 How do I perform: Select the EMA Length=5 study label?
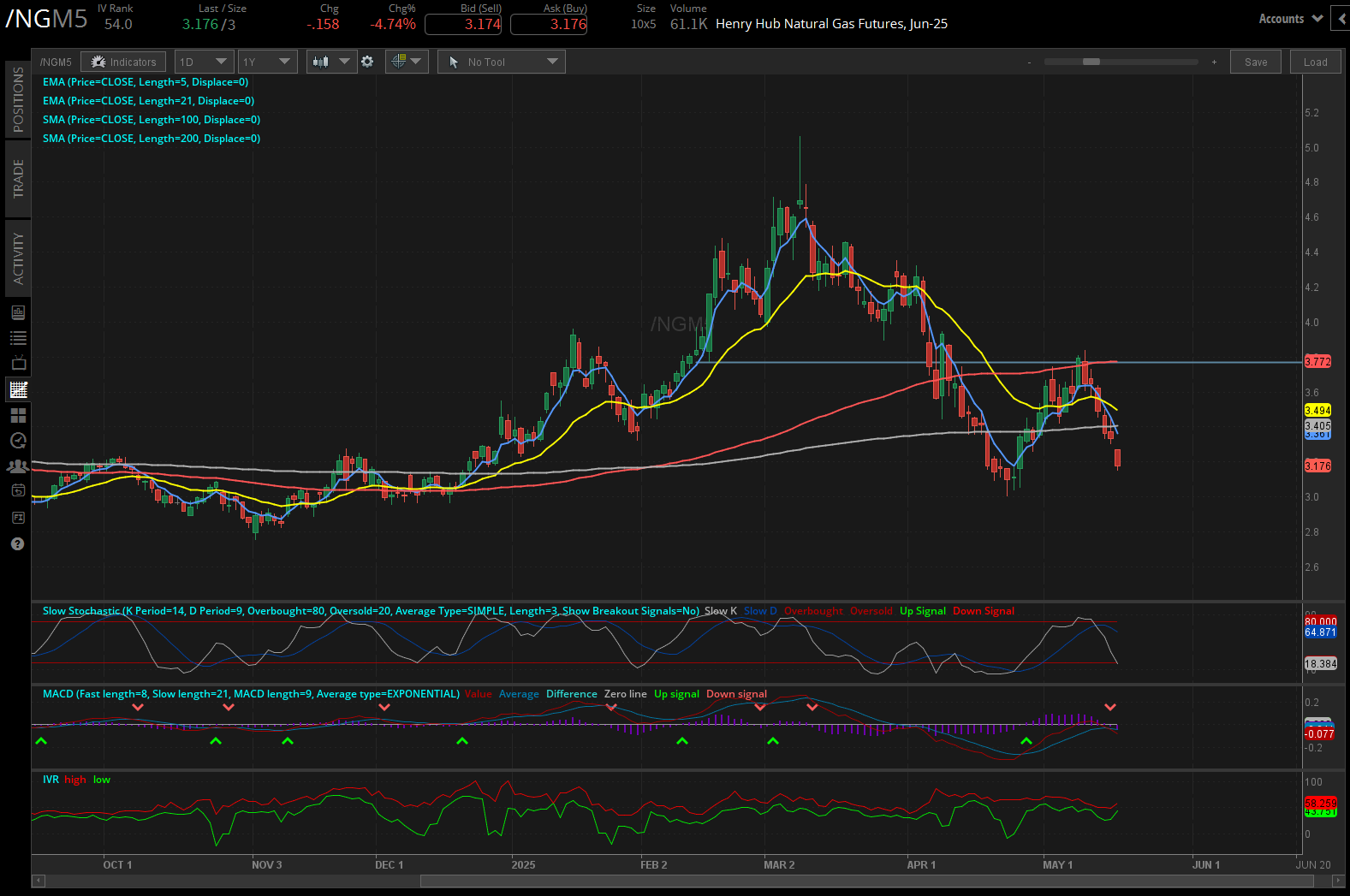146,82
